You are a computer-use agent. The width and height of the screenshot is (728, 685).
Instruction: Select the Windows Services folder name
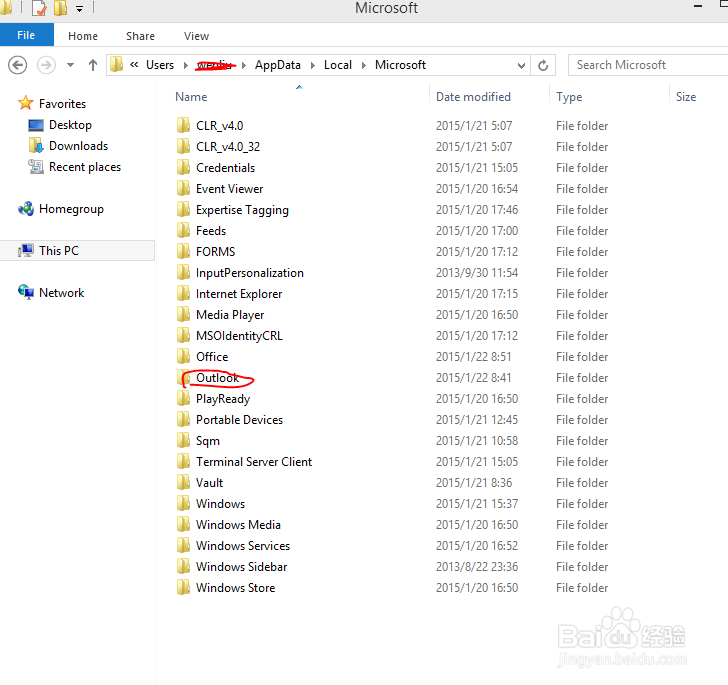243,546
